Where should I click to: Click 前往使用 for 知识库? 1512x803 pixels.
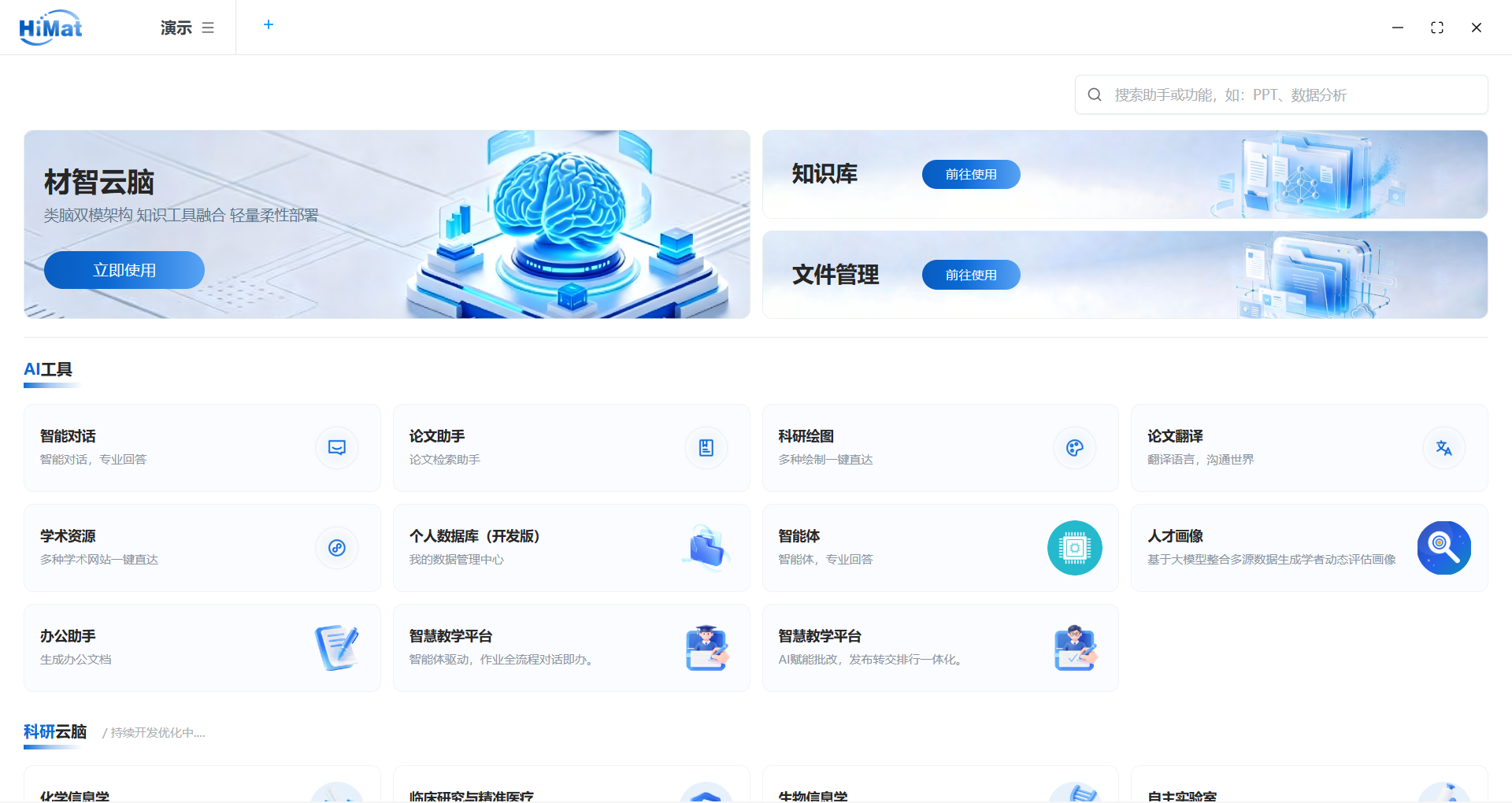(971, 174)
